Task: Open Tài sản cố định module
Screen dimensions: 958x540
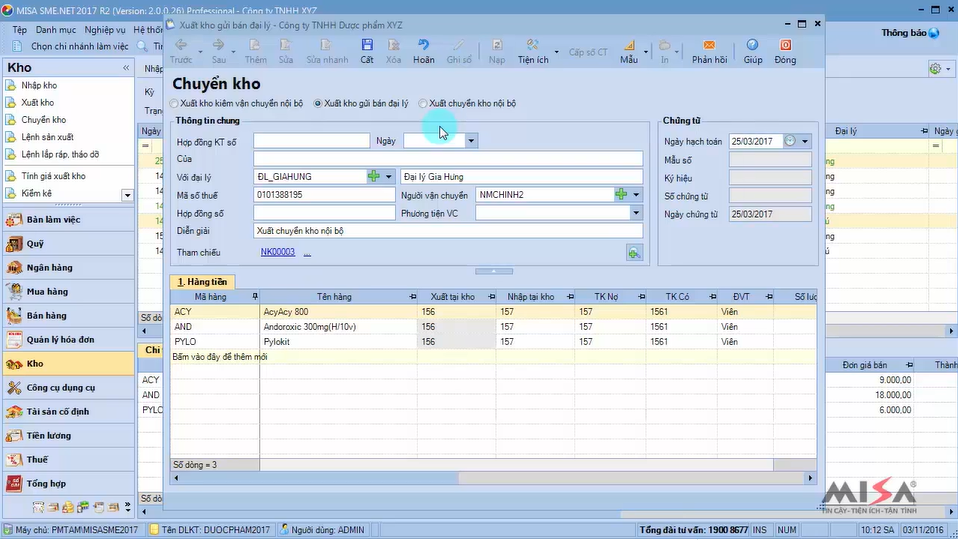Action: [x=68, y=412]
